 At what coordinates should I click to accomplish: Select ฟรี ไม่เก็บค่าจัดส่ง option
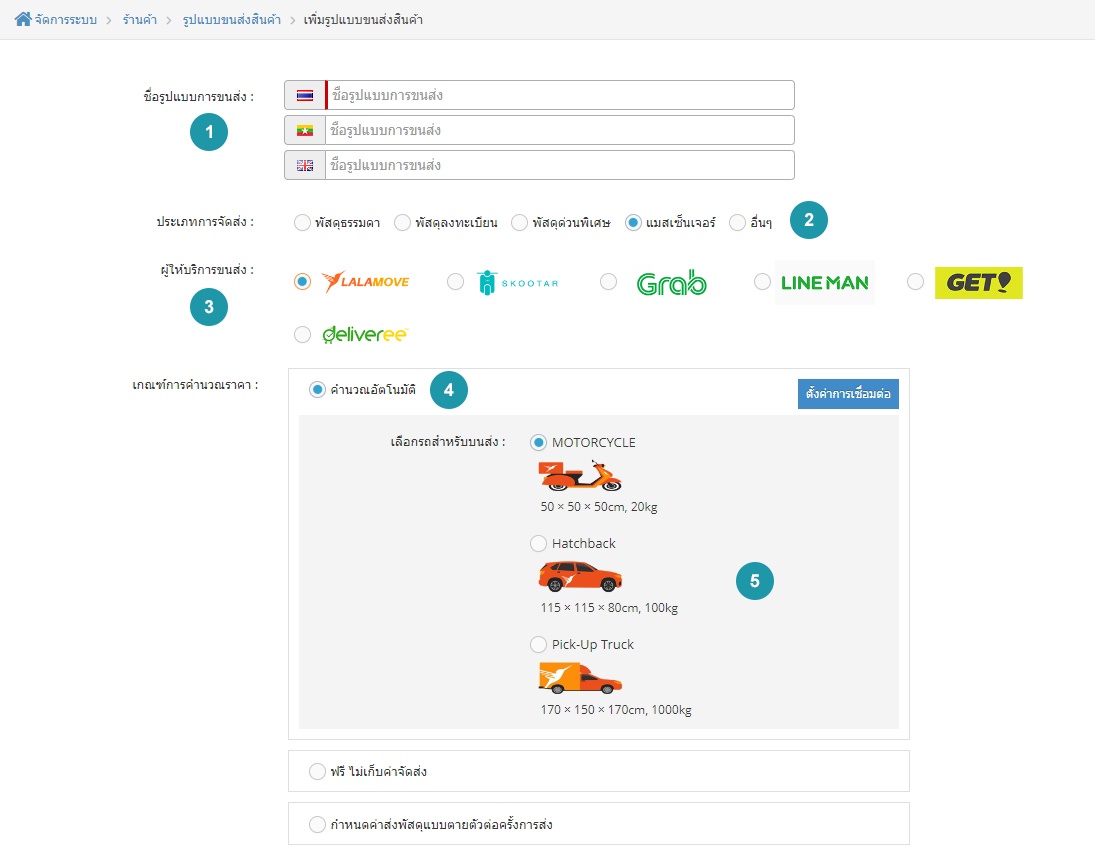click(x=317, y=771)
